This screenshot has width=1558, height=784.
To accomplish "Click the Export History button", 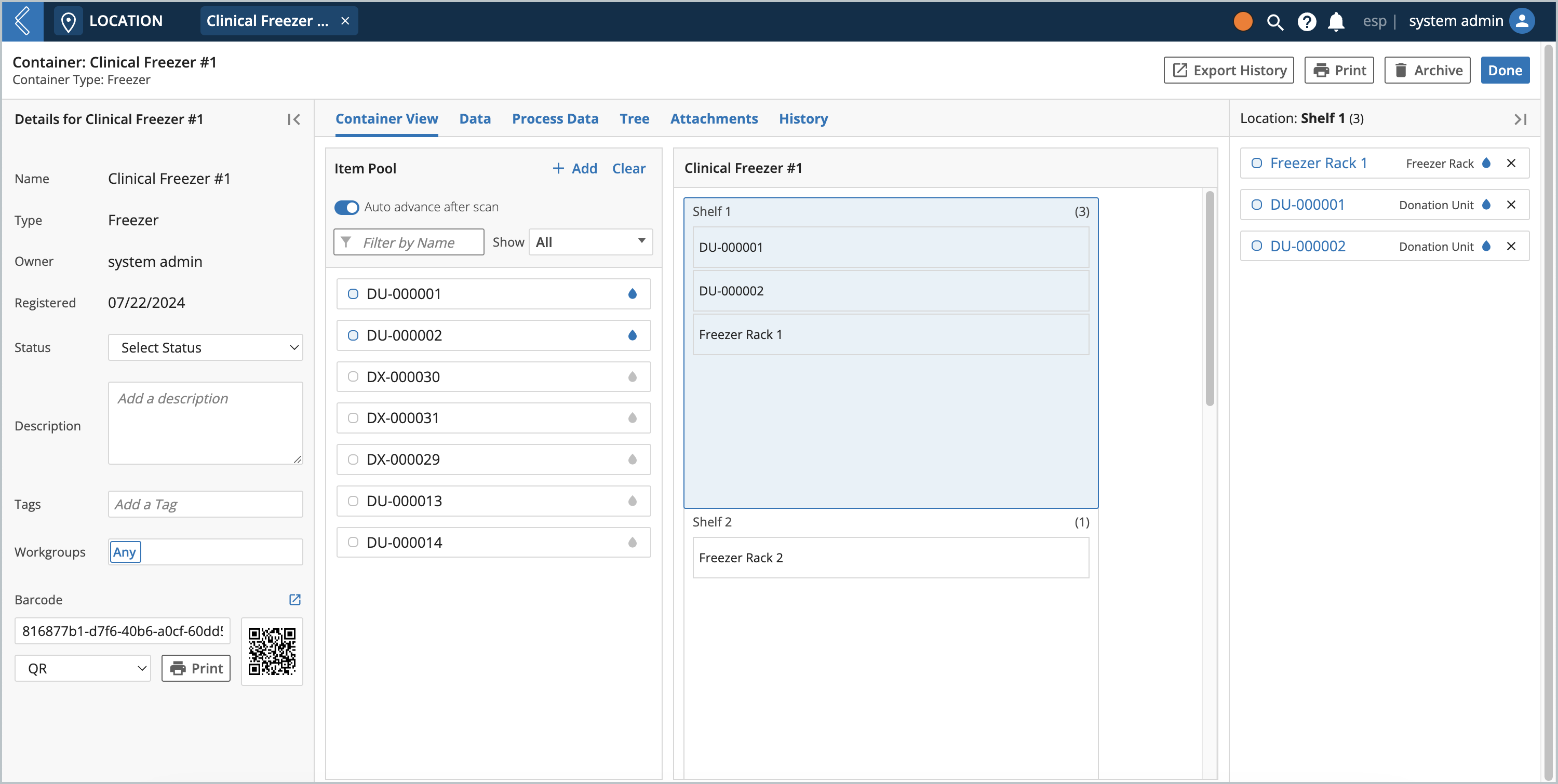I will pyautogui.click(x=1229, y=70).
